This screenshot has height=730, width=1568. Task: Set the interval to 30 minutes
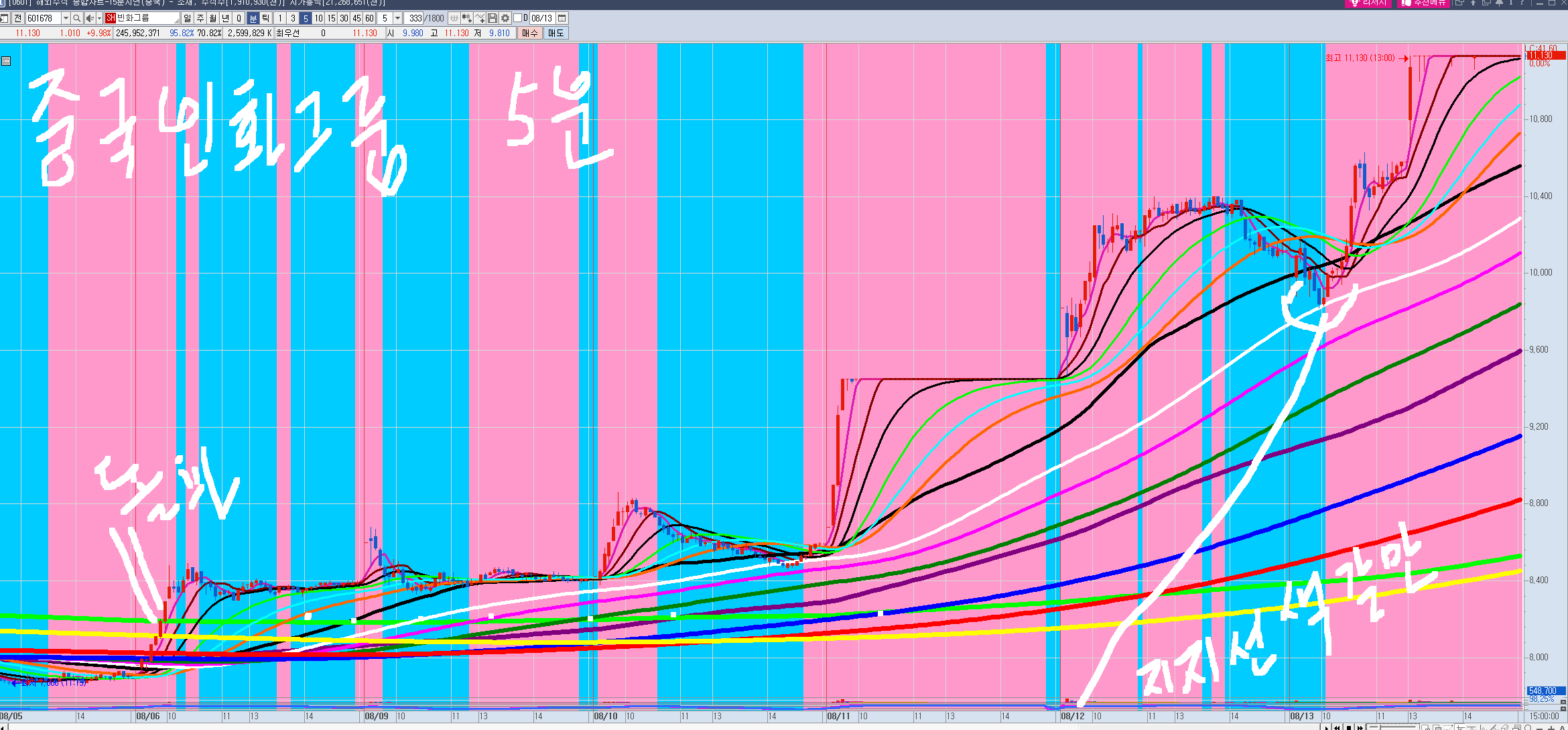point(344,18)
